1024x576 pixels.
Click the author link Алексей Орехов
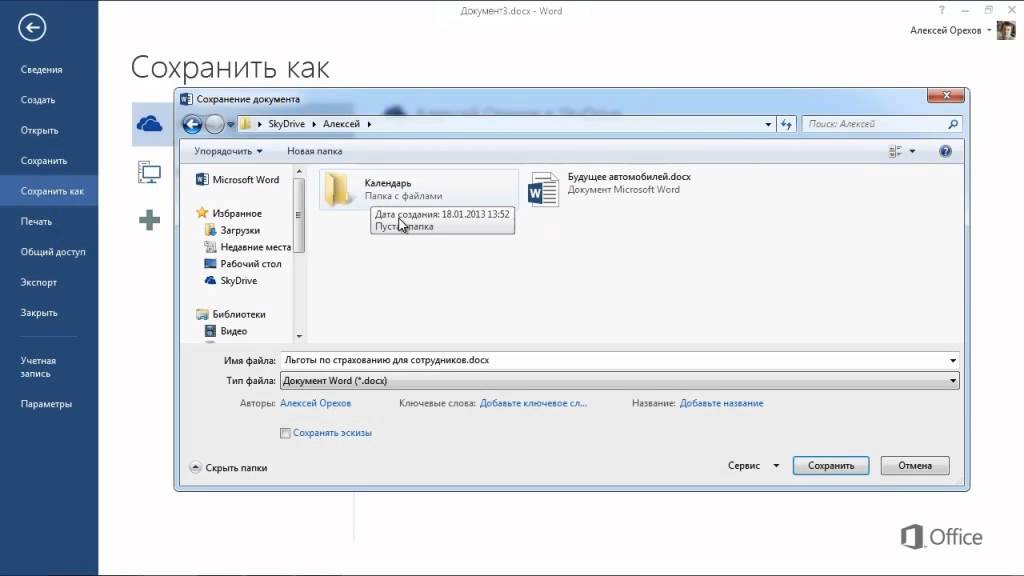tap(315, 404)
